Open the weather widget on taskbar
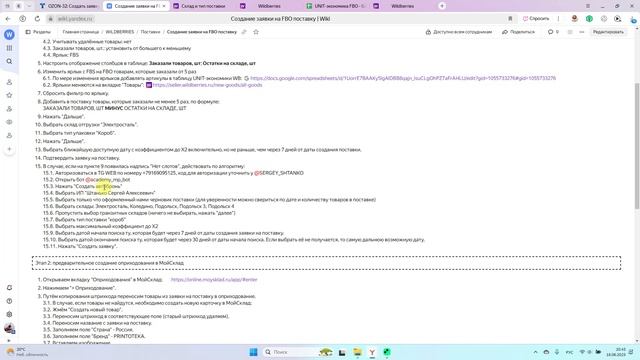Screen dimensions: 640x360 coord(27,352)
